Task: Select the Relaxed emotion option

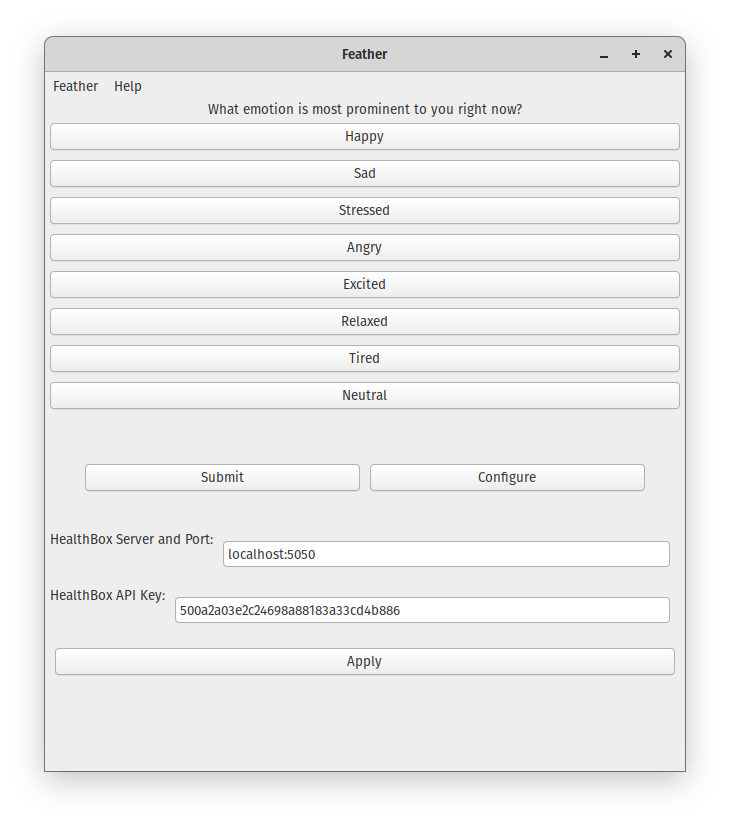Action: click(364, 322)
